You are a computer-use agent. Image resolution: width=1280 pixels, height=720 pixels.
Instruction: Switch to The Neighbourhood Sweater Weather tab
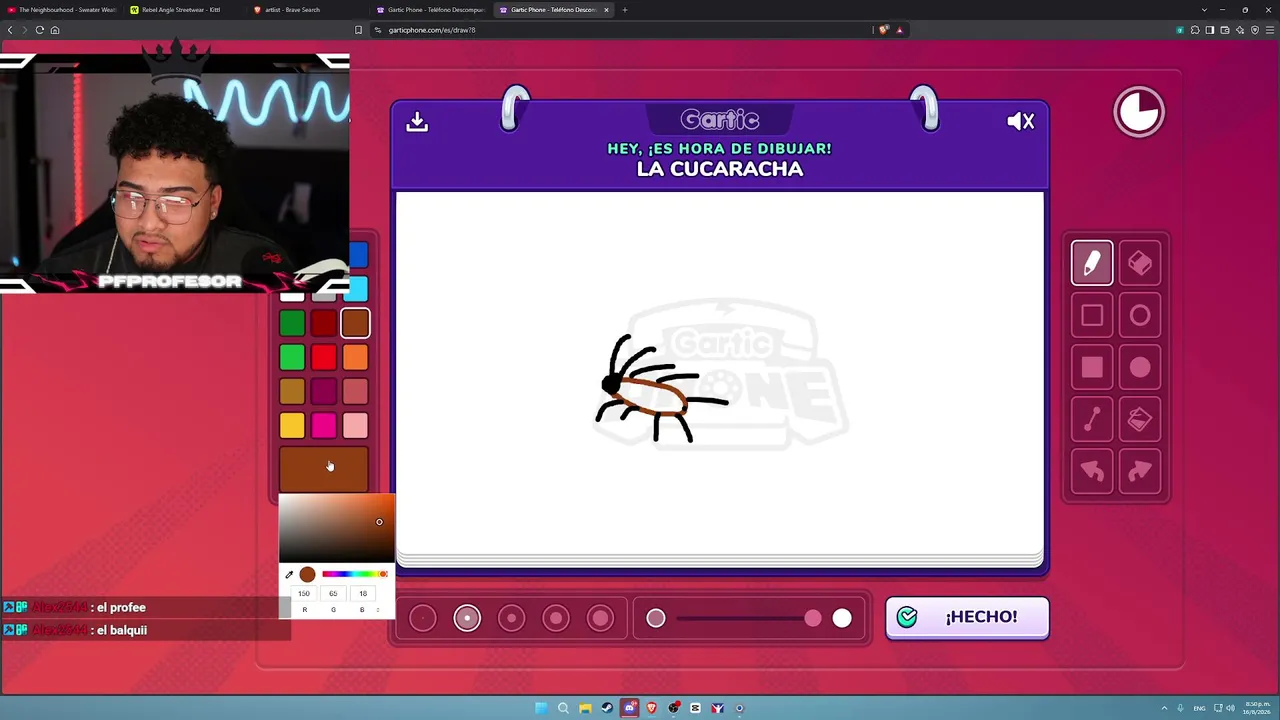pos(62,10)
